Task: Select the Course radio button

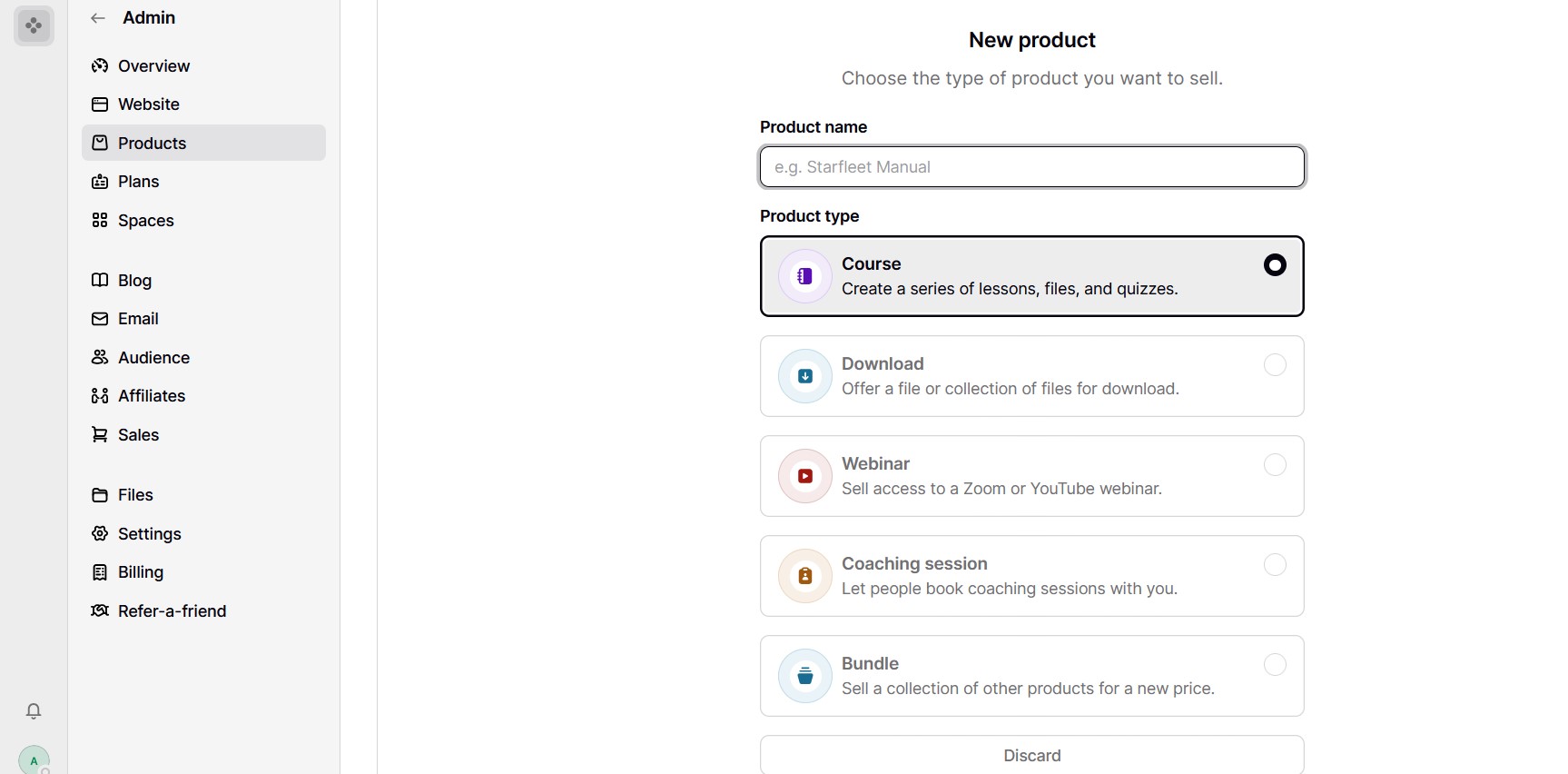Action: [x=1275, y=265]
